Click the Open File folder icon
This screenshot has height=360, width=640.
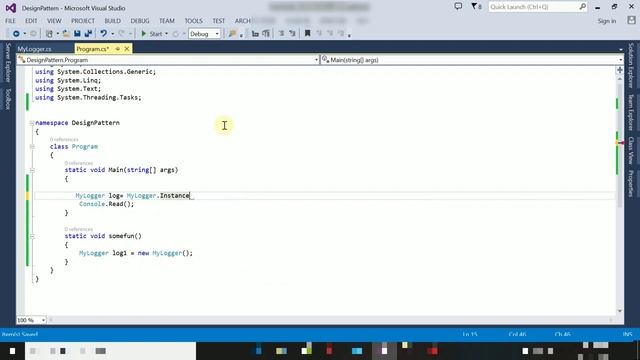[x=66, y=34]
